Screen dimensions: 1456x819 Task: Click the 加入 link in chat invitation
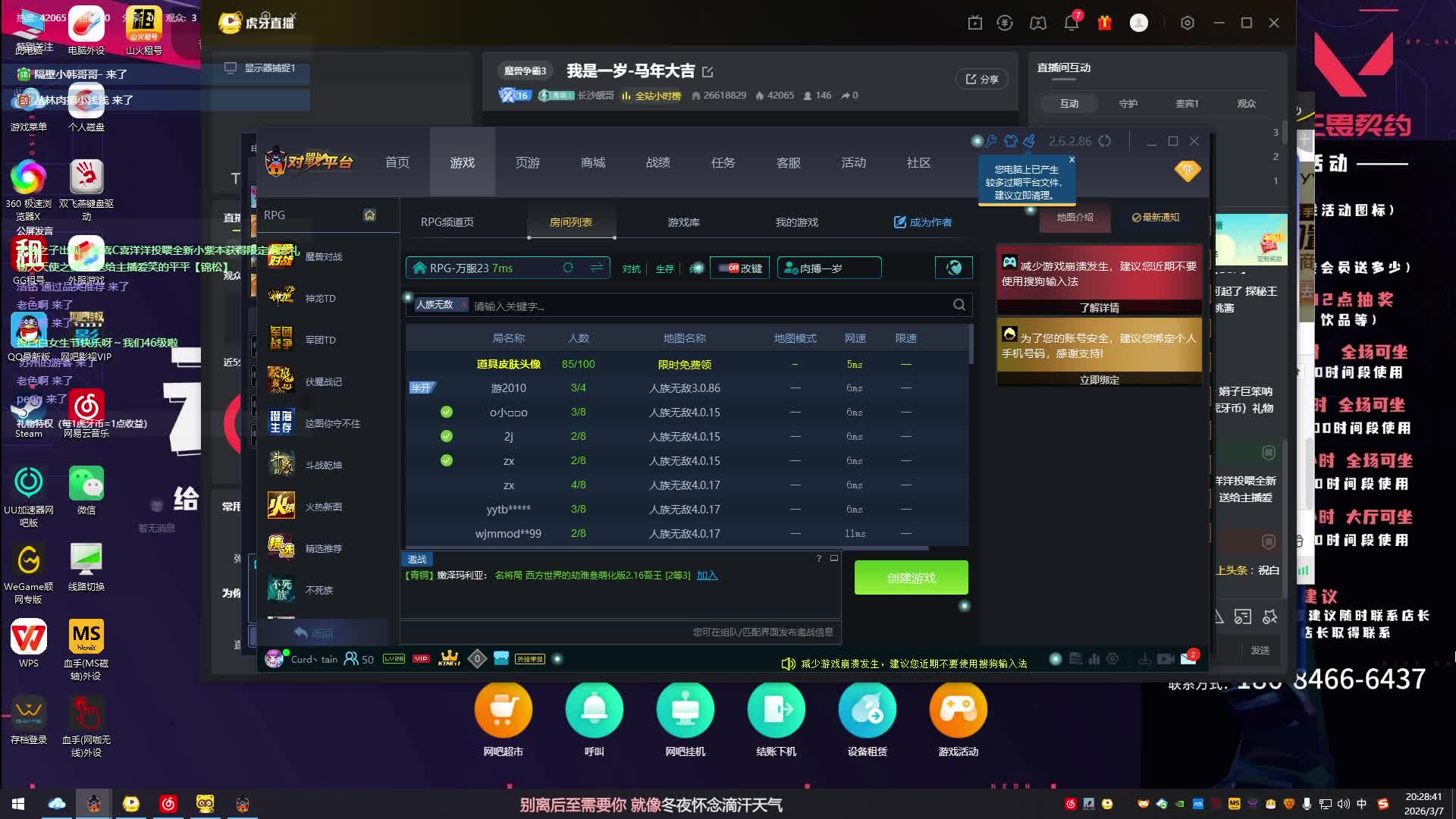pos(707,575)
